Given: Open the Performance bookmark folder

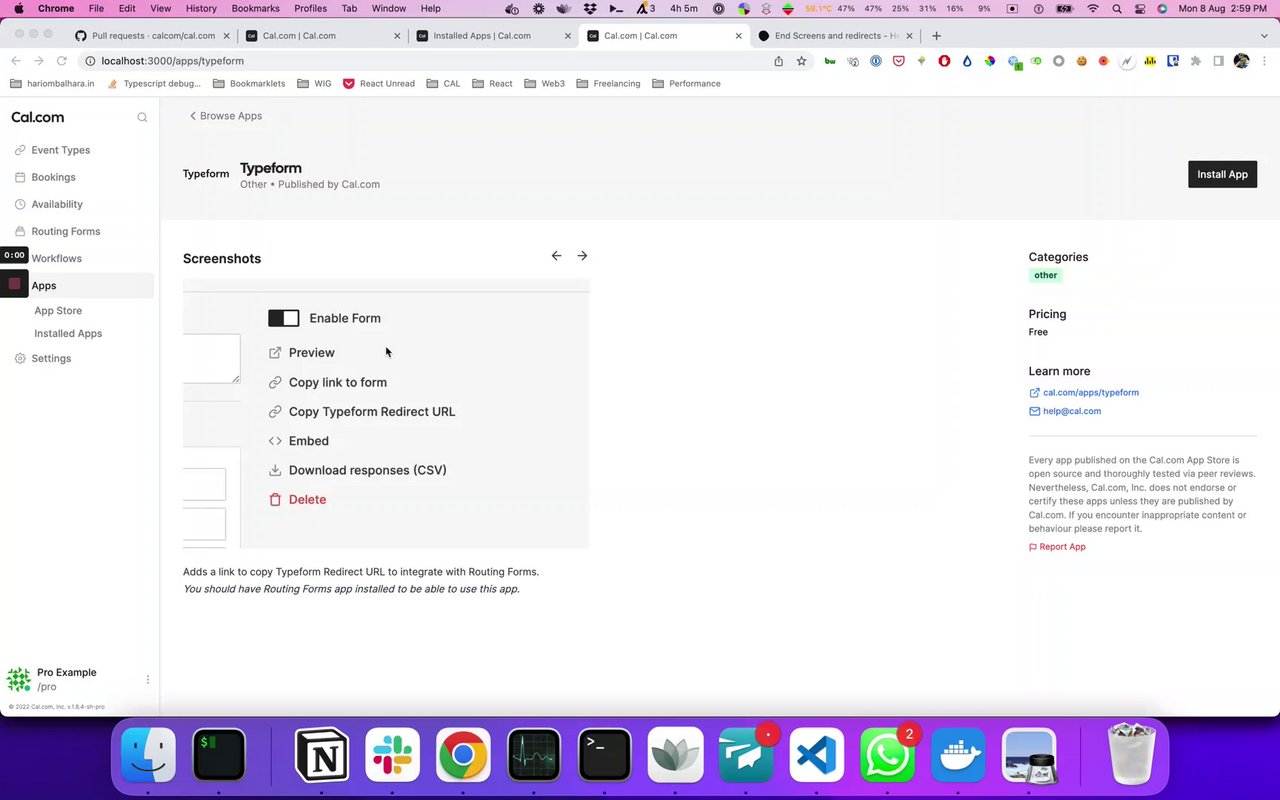Looking at the screenshot, I should click(x=687, y=84).
